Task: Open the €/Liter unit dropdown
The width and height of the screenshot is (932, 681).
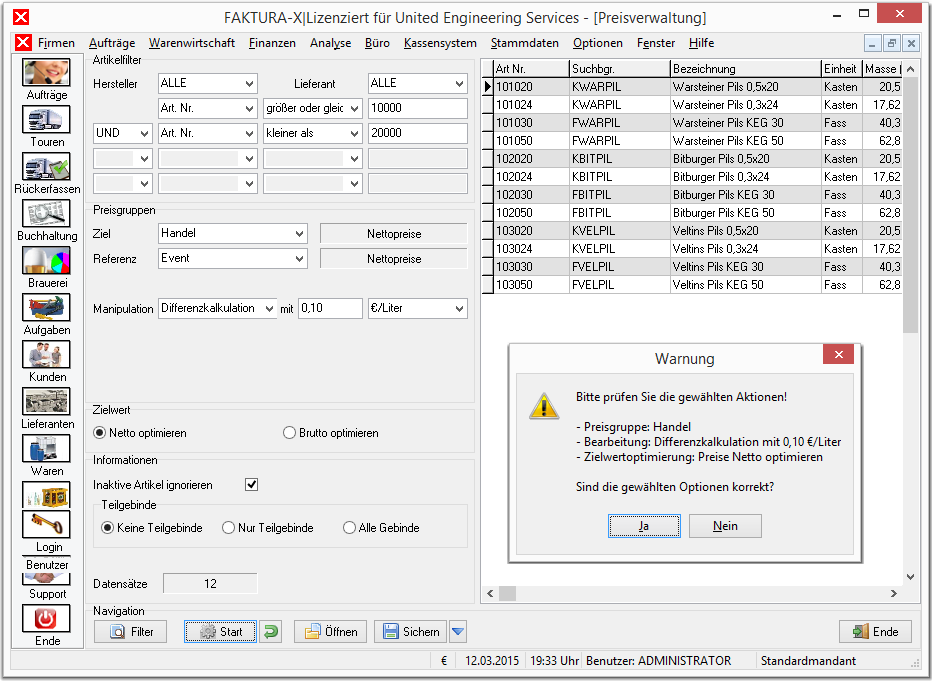Action: tap(417, 308)
